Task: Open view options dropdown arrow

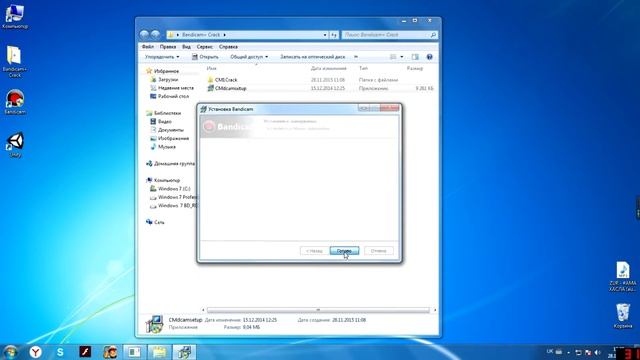Action: 402,57
